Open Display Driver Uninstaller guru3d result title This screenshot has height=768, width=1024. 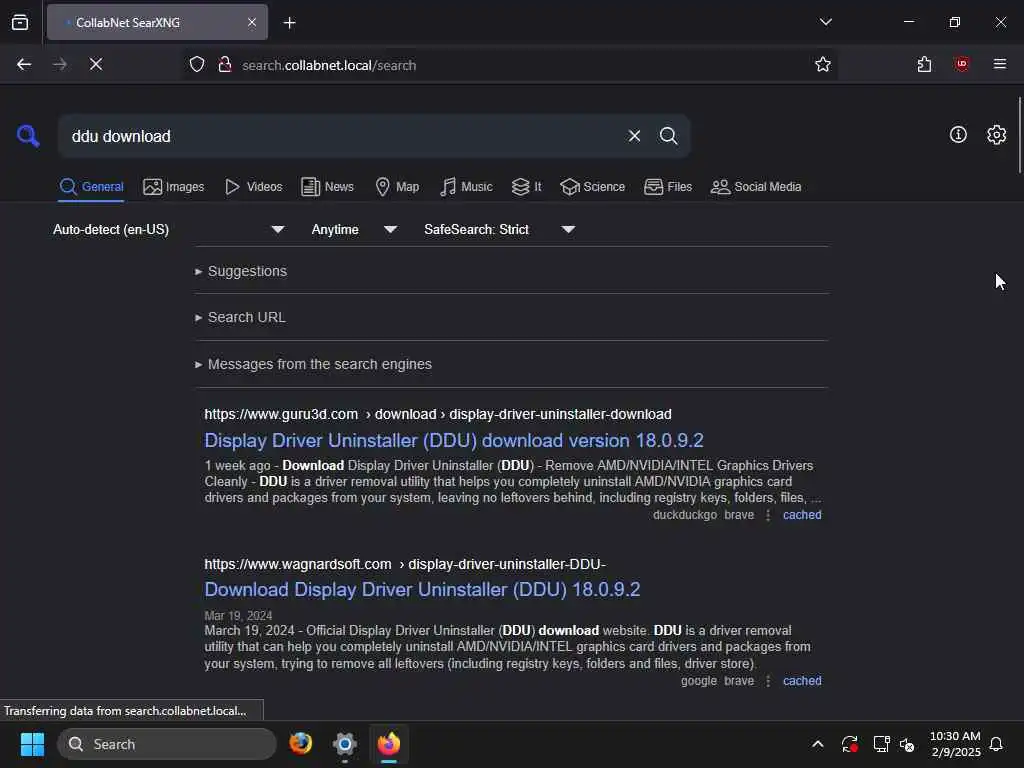coord(454,440)
